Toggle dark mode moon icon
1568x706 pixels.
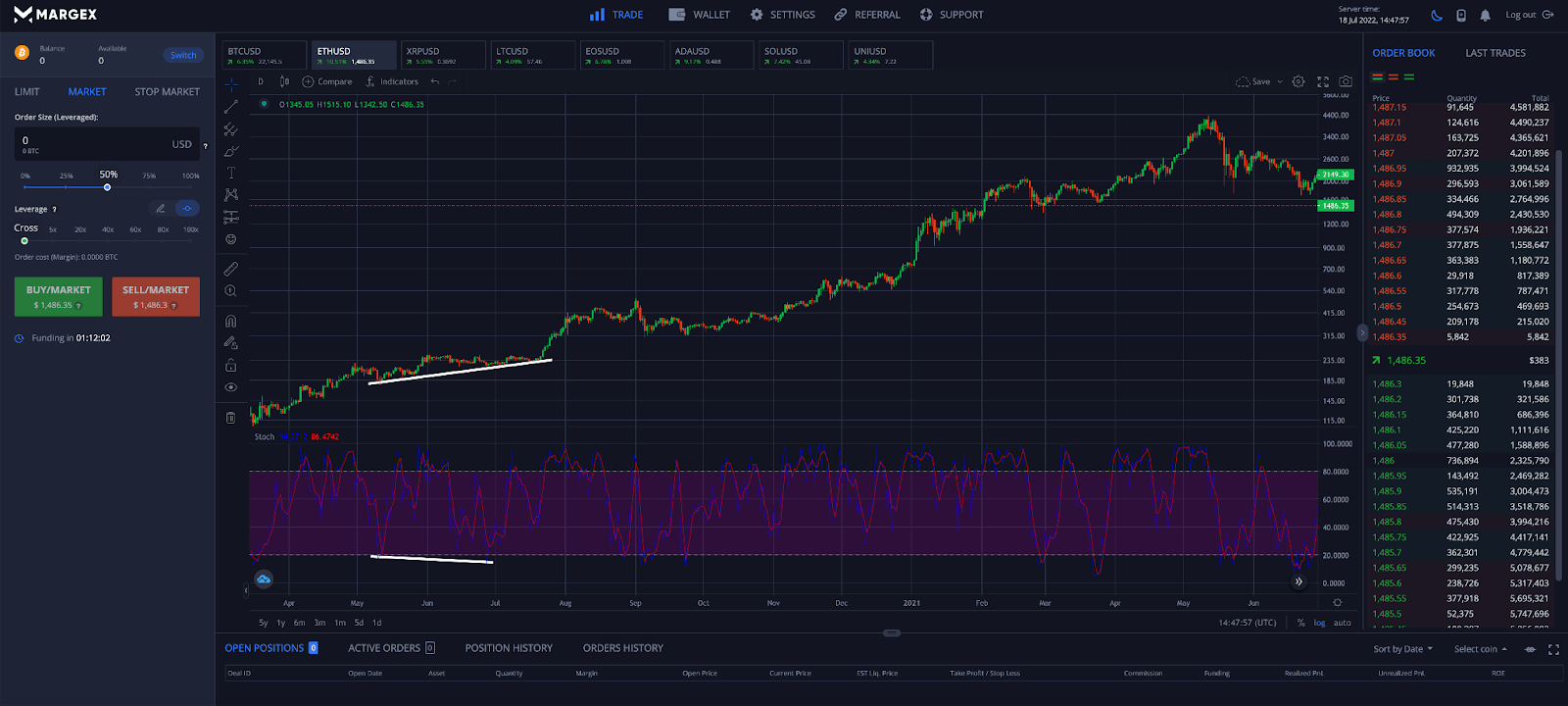(1437, 15)
